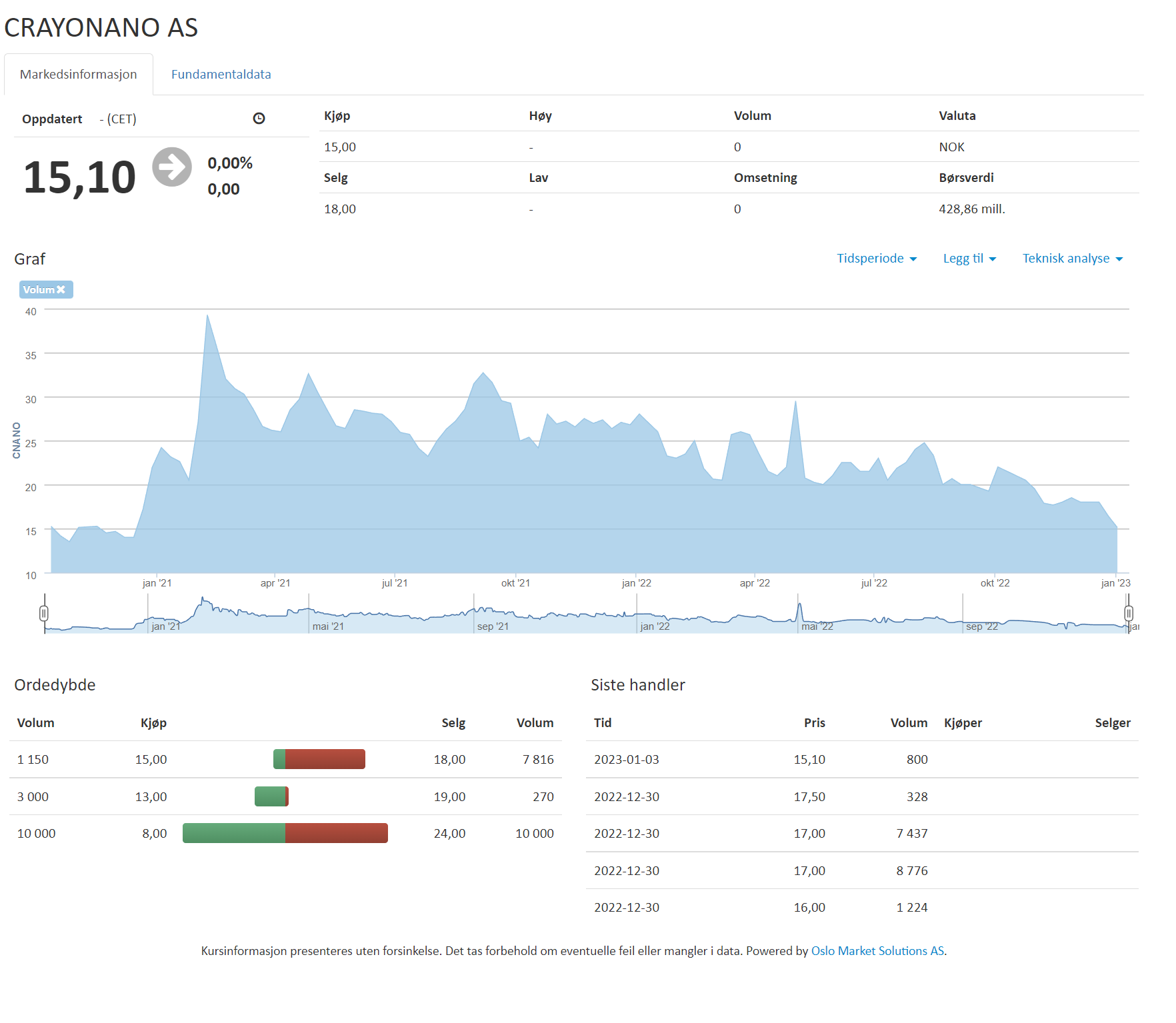Click the trade price 16,00

[x=809, y=907]
